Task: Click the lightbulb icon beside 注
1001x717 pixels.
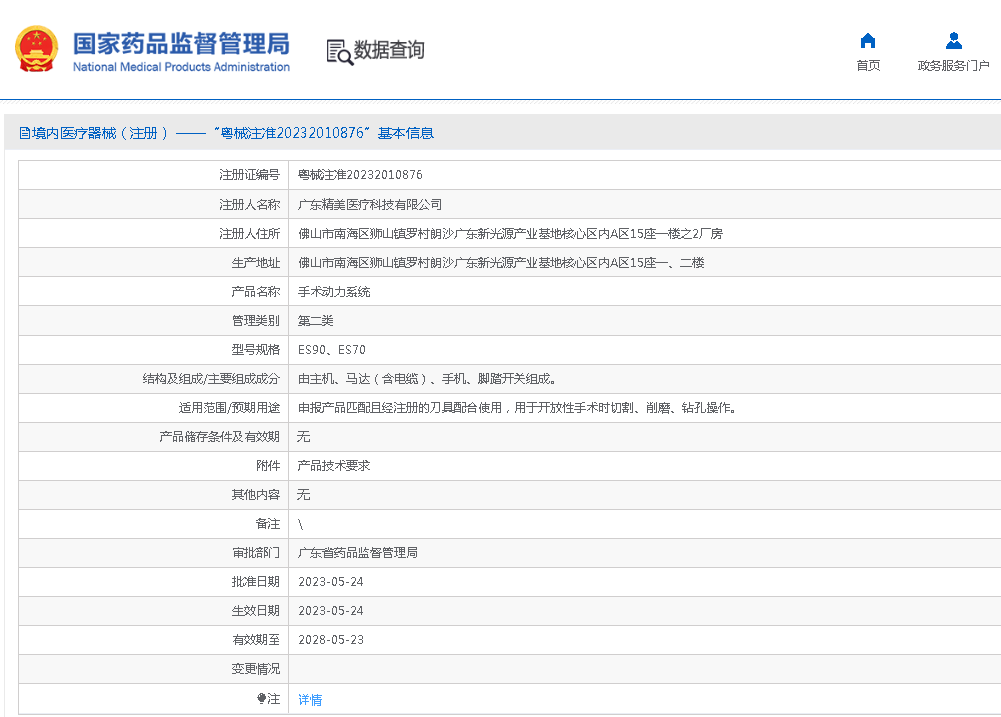Action: click(262, 699)
